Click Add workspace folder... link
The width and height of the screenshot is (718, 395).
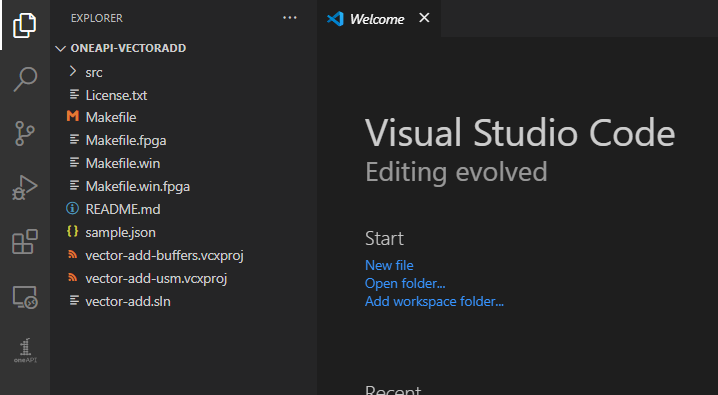434,301
